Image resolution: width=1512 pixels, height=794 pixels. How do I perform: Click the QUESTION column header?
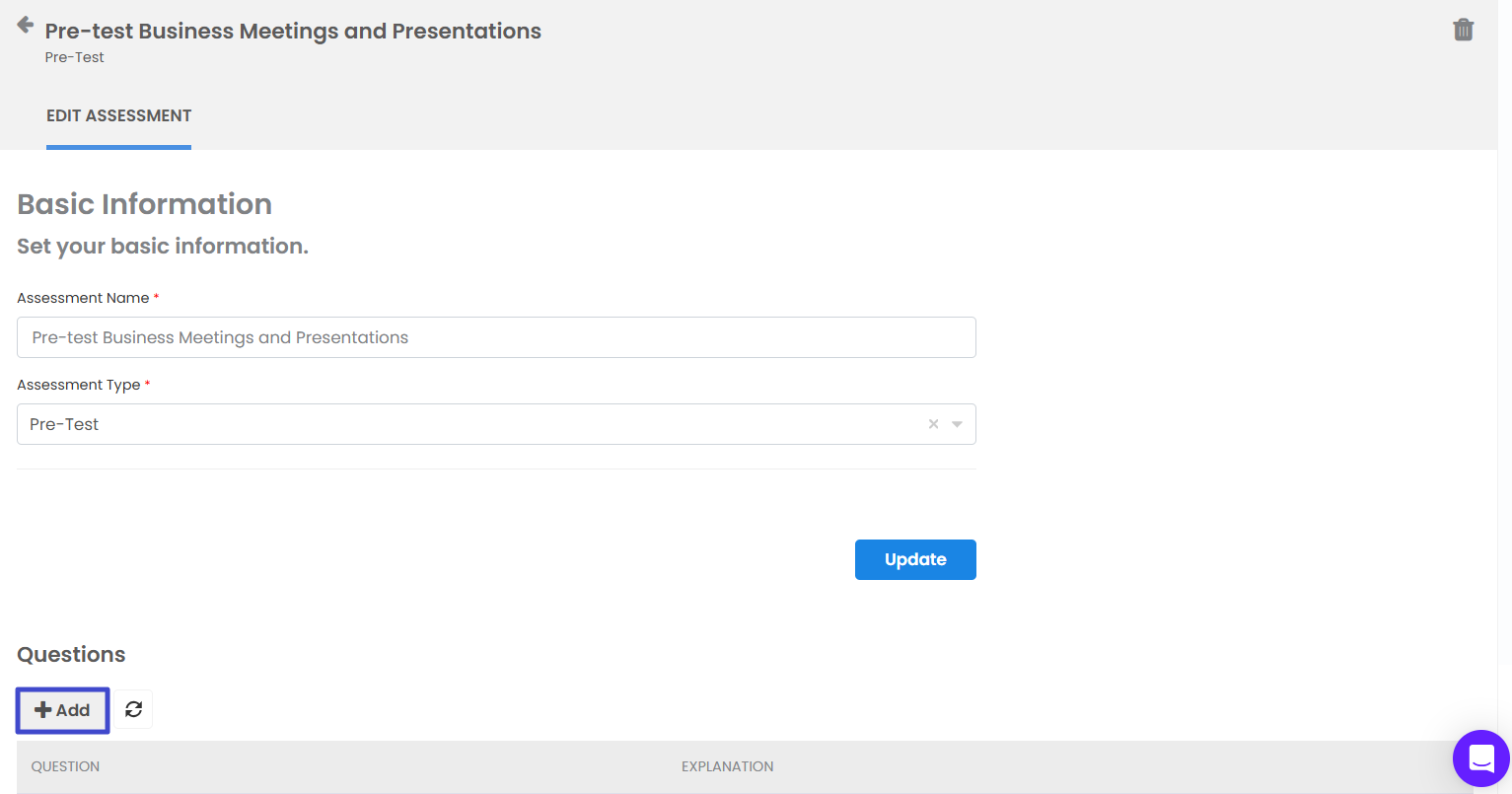(x=65, y=766)
